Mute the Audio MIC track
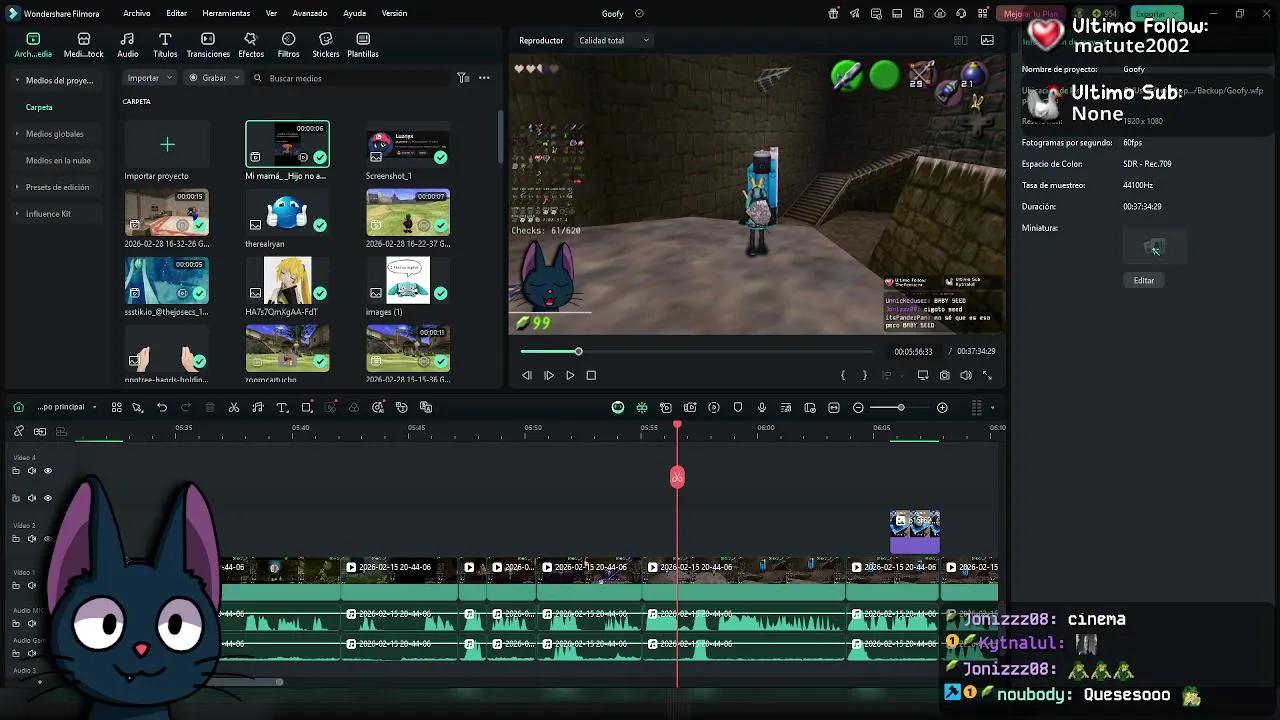Screen dimensions: 1280x720 31,623
